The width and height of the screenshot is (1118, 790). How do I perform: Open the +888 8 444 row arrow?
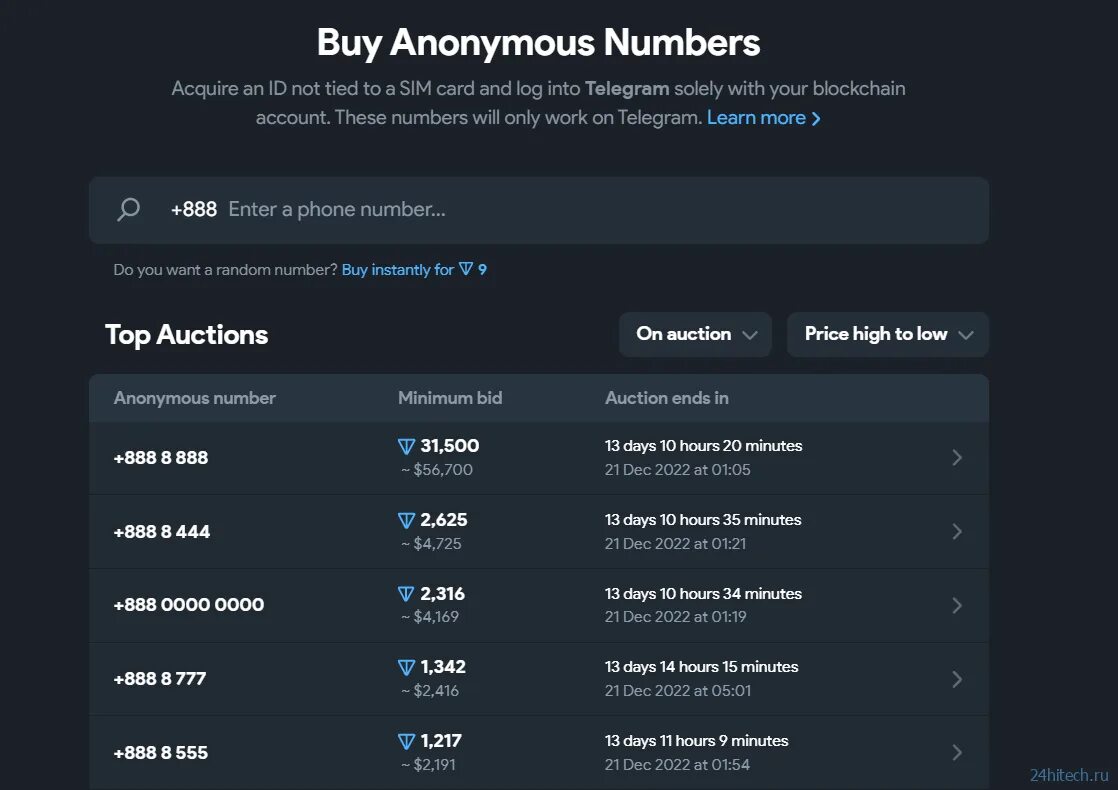(x=957, y=532)
